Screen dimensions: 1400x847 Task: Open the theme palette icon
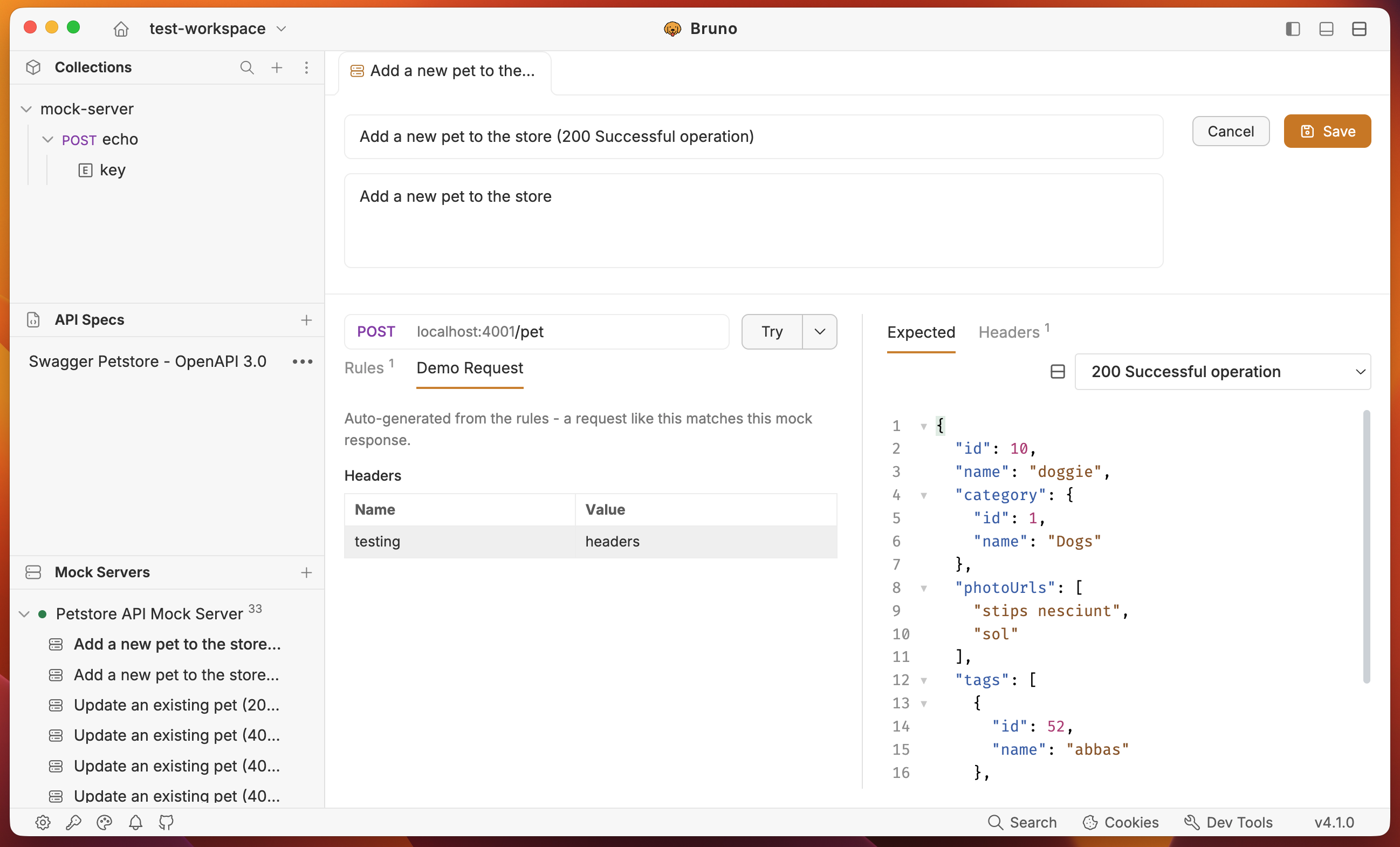(105, 822)
